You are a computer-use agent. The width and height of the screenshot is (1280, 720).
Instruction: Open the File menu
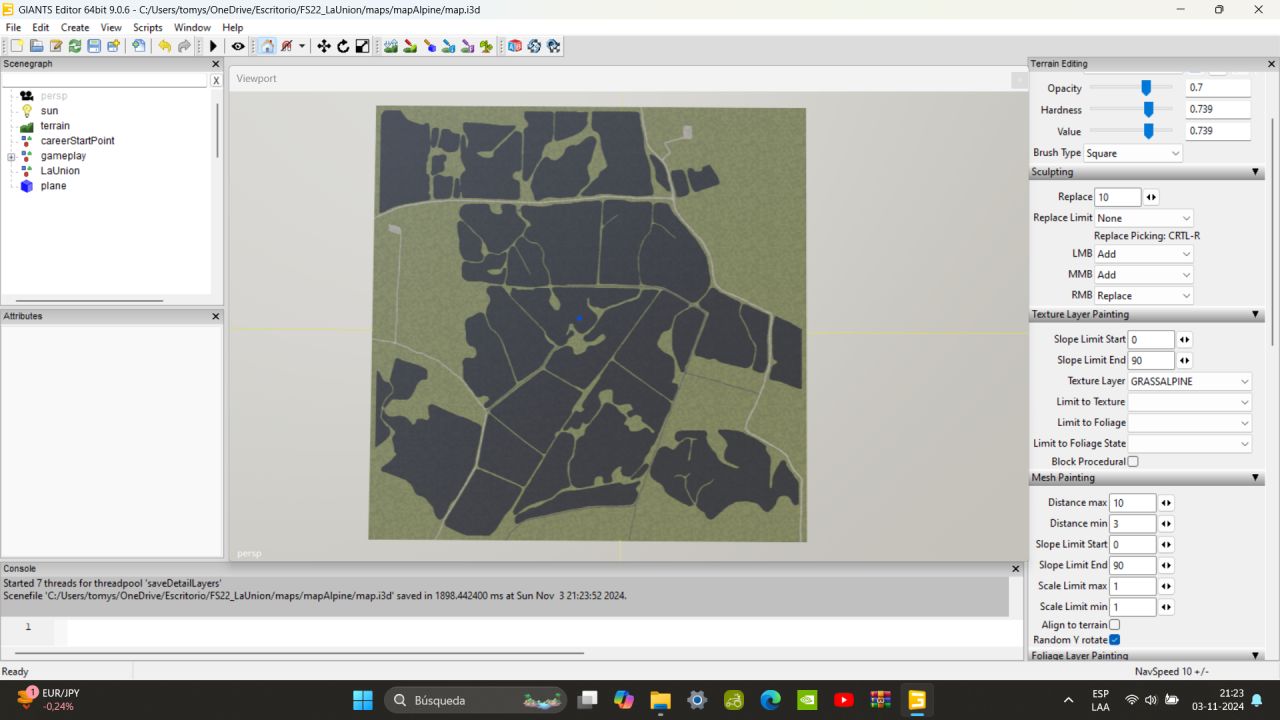click(13, 28)
